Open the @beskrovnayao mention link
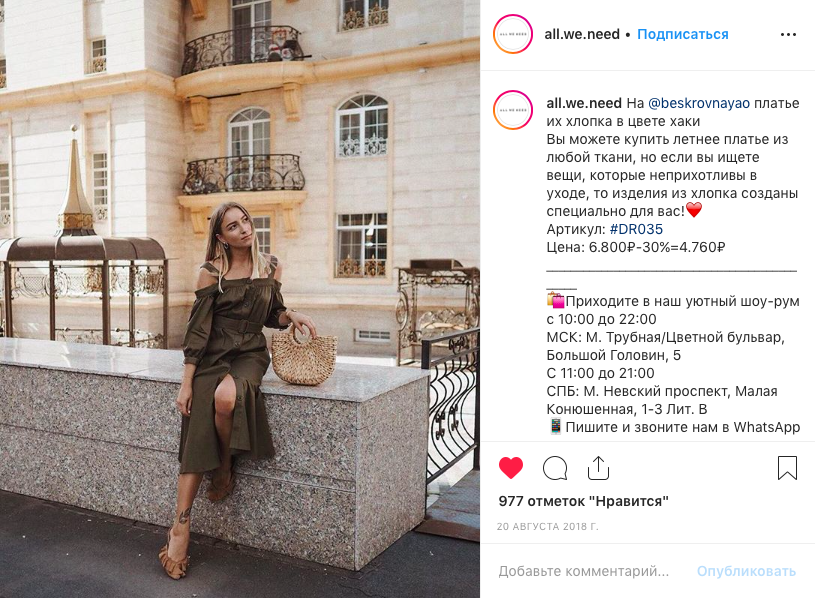Viewport: 815px width, 598px height. 699,103
